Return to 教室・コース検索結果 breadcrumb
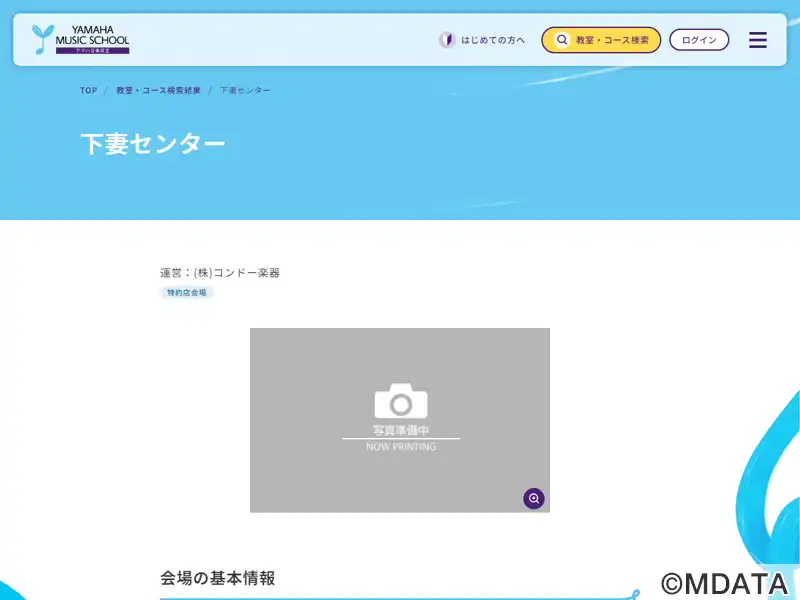Image resolution: width=800 pixels, height=600 pixels. point(158,91)
